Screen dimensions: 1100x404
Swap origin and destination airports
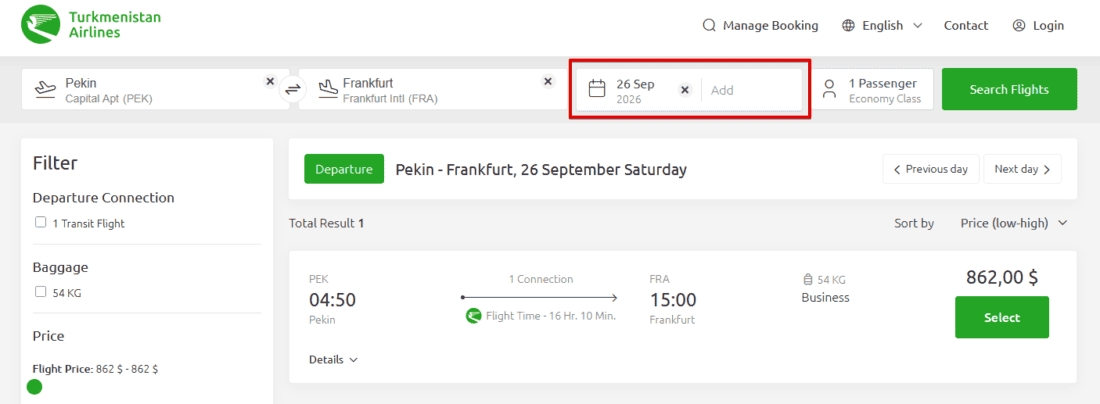[293, 89]
